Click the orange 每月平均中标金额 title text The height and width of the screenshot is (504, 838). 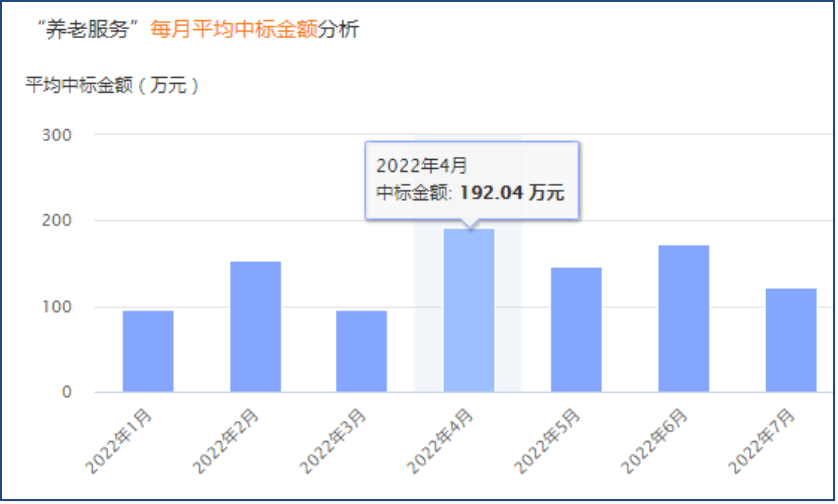[x=234, y=30]
